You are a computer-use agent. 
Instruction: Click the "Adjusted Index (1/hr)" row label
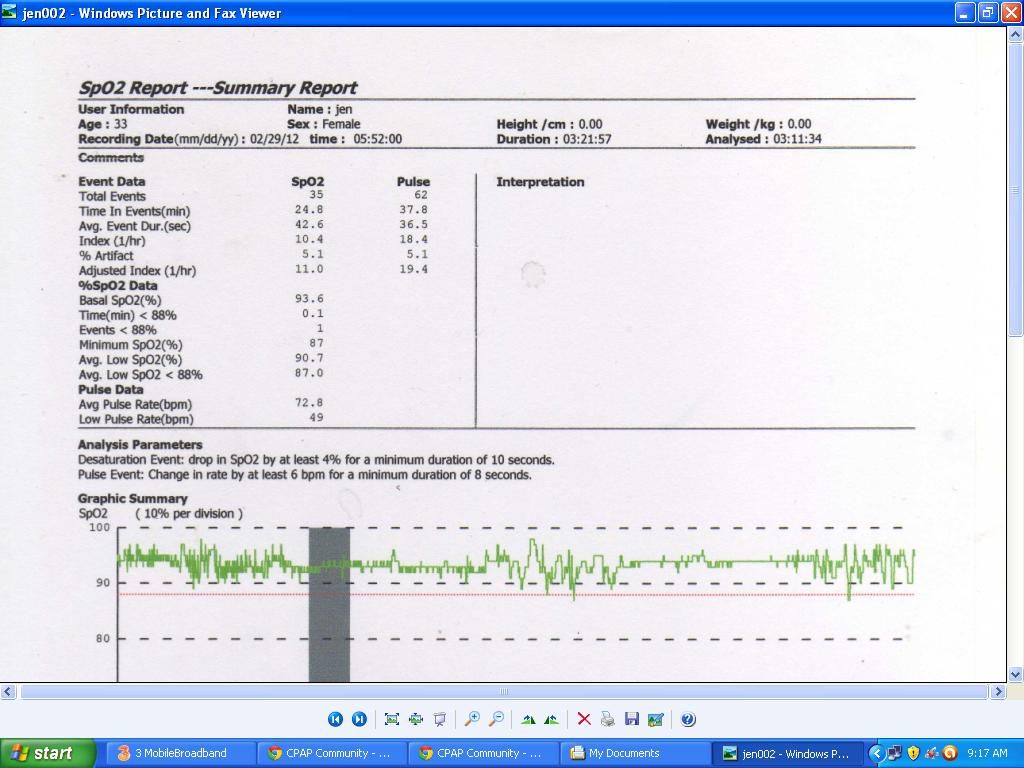pyautogui.click(x=137, y=270)
